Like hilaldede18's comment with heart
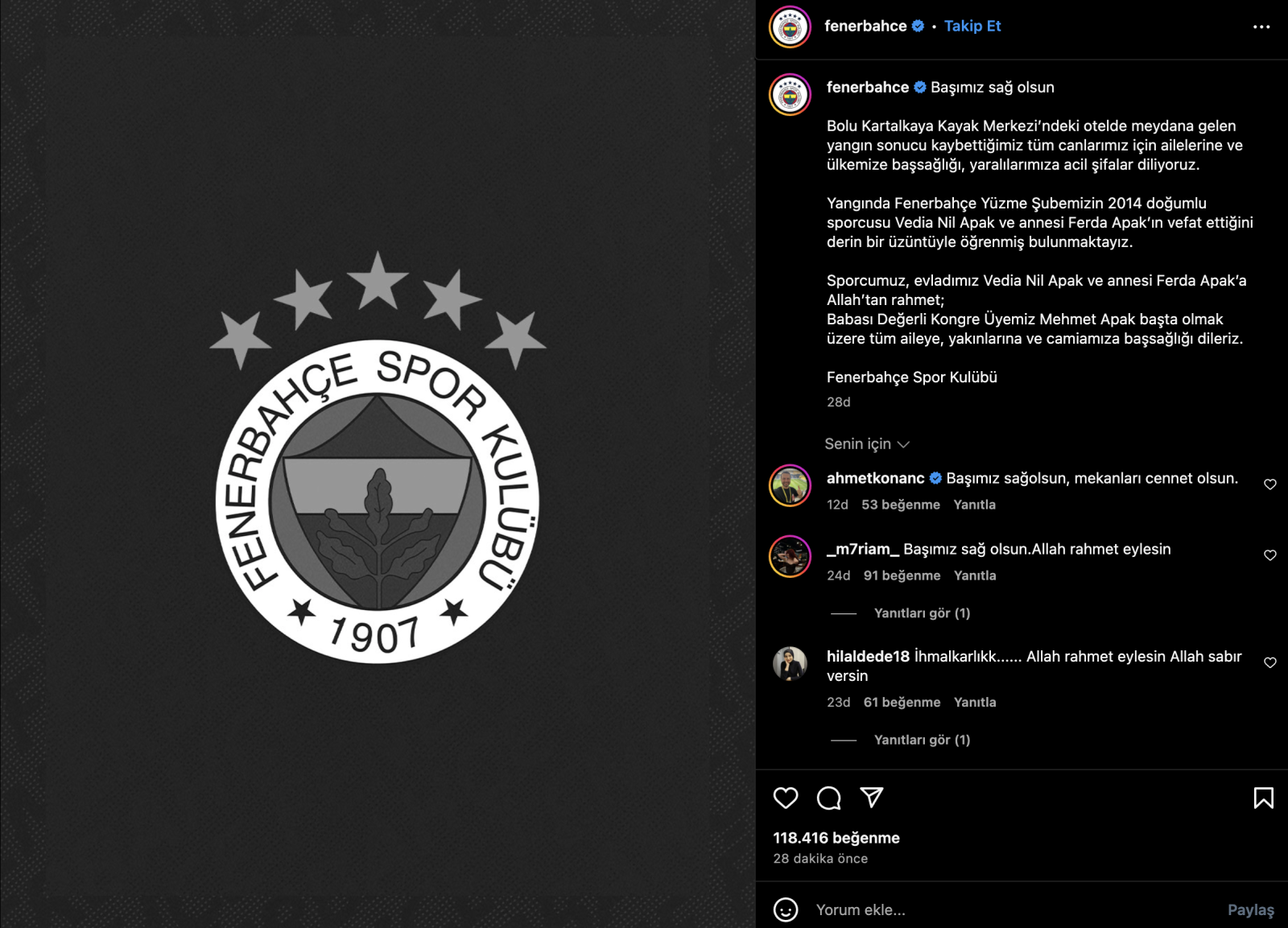The height and width of the screenshot is (928, 1288). [1270, 662]
